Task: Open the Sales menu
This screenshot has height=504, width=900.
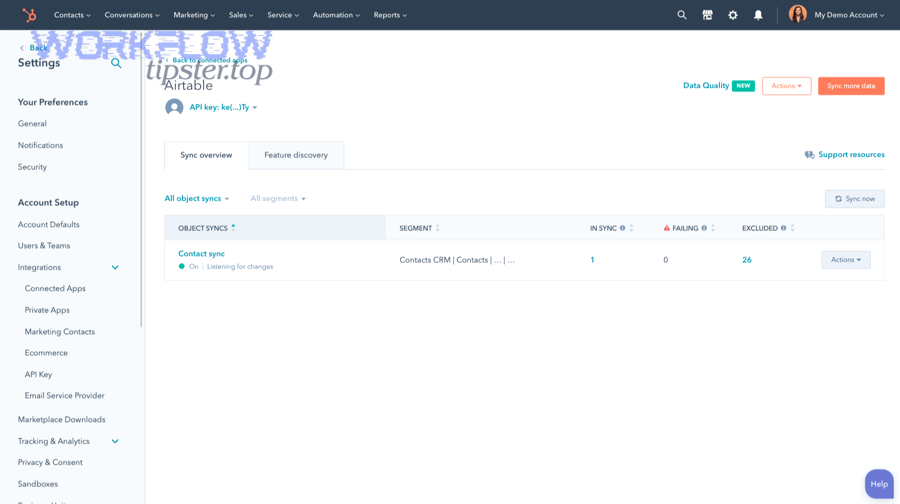Action: (241, 15)
